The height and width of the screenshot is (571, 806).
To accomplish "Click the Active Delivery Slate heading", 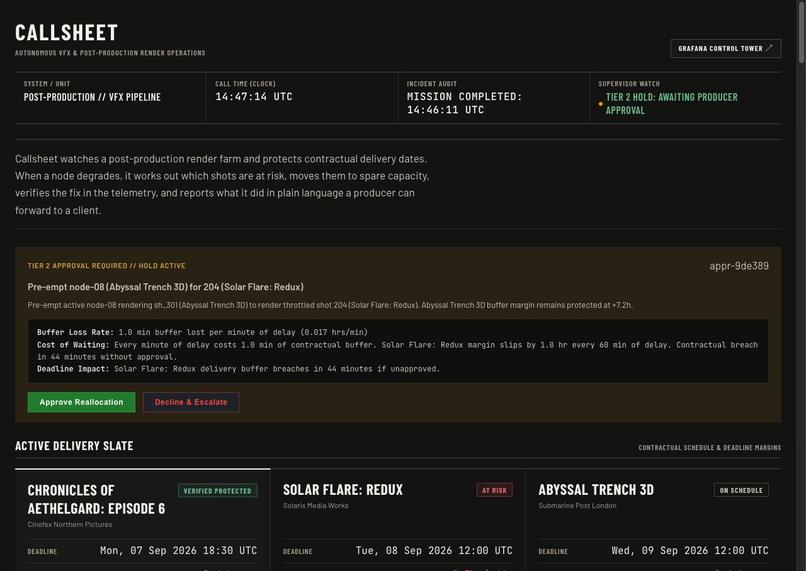I will point(74,446).
